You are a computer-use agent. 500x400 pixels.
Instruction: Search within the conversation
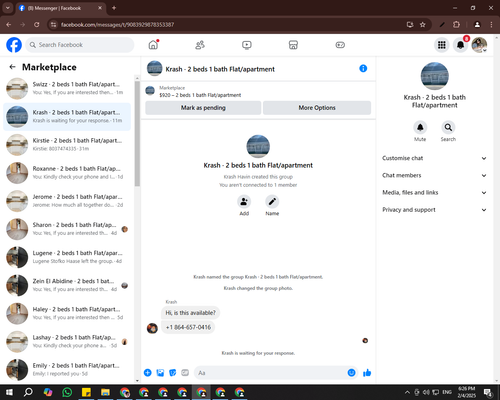[448, 127]
